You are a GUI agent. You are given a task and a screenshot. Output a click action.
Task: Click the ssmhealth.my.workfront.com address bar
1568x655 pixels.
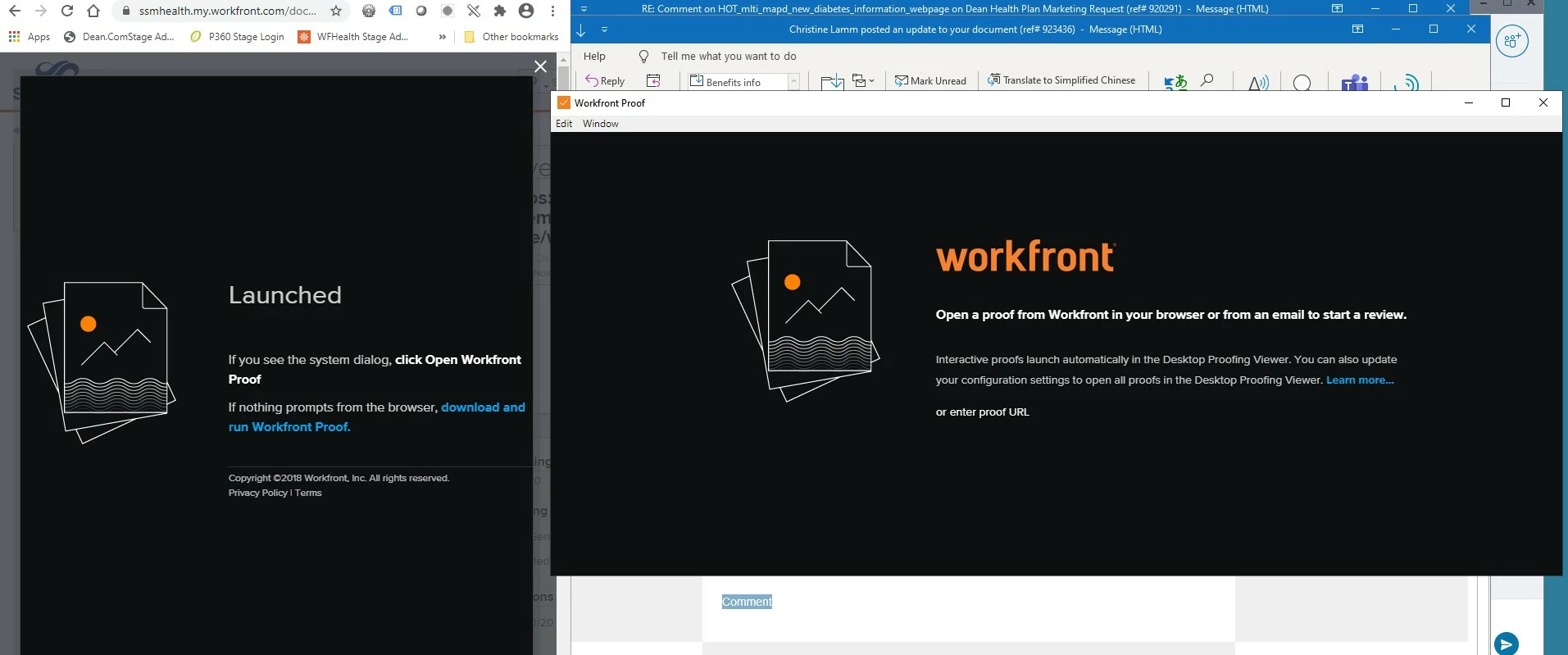228,11
